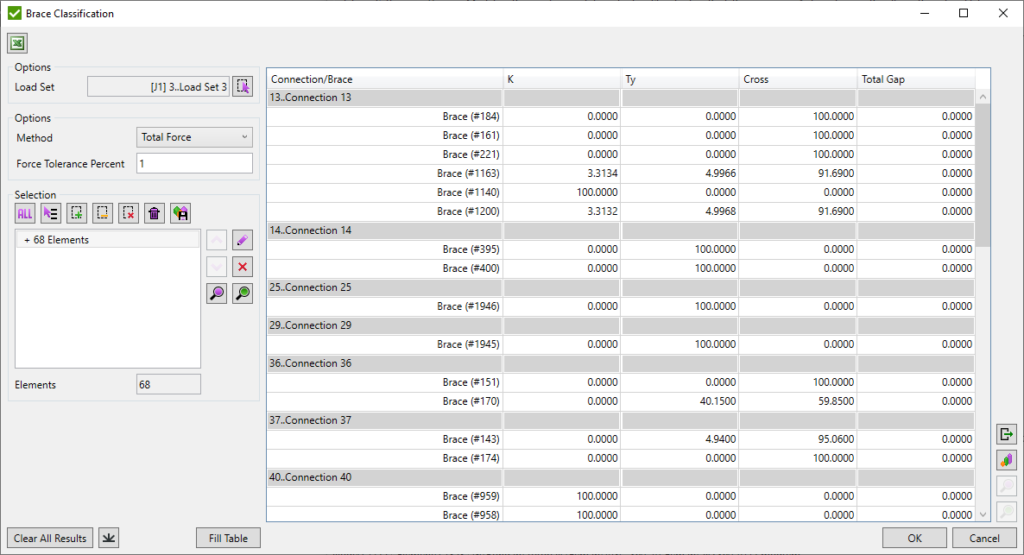The height and width of the screenshot is (555, 1024).
Task: Click the purple pencil edit icon
Action: coord(242,240)
